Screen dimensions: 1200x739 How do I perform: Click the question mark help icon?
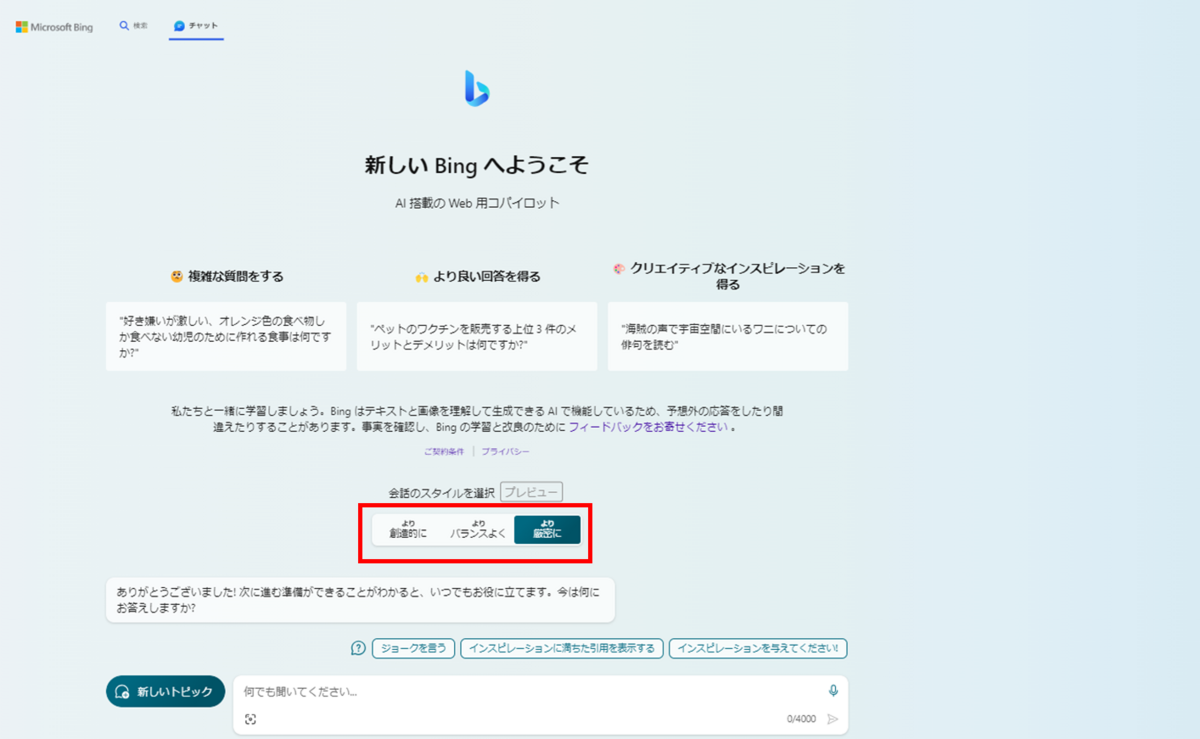coord(358,648)
